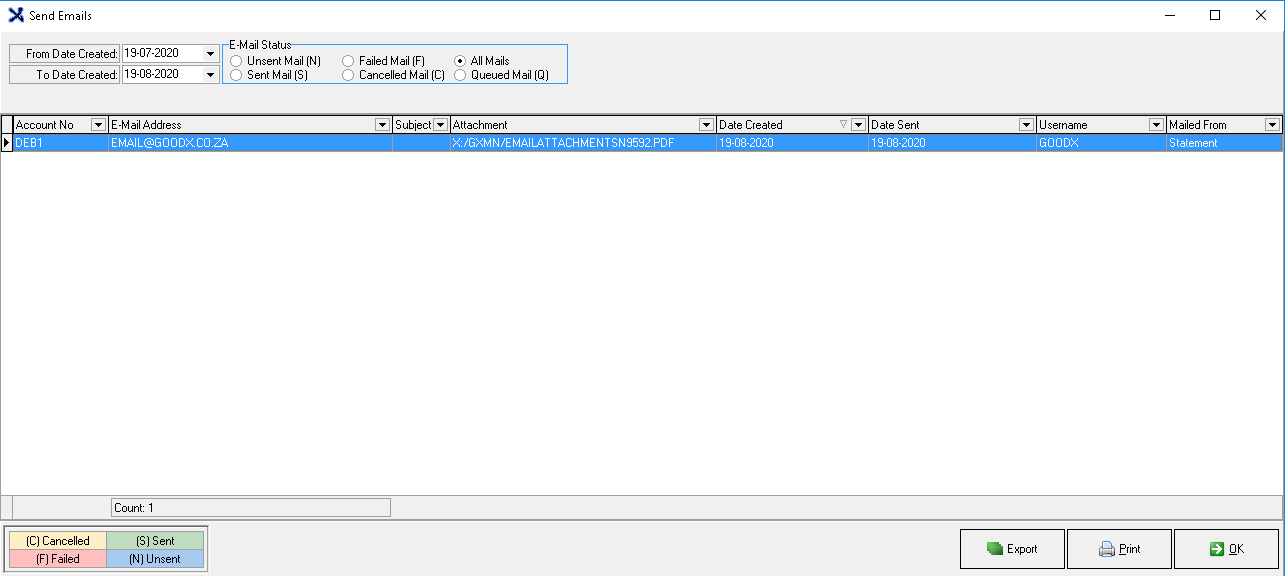Click the Export button
The width and height of the screenshot is (1285, 576).
pos(1012,549)
